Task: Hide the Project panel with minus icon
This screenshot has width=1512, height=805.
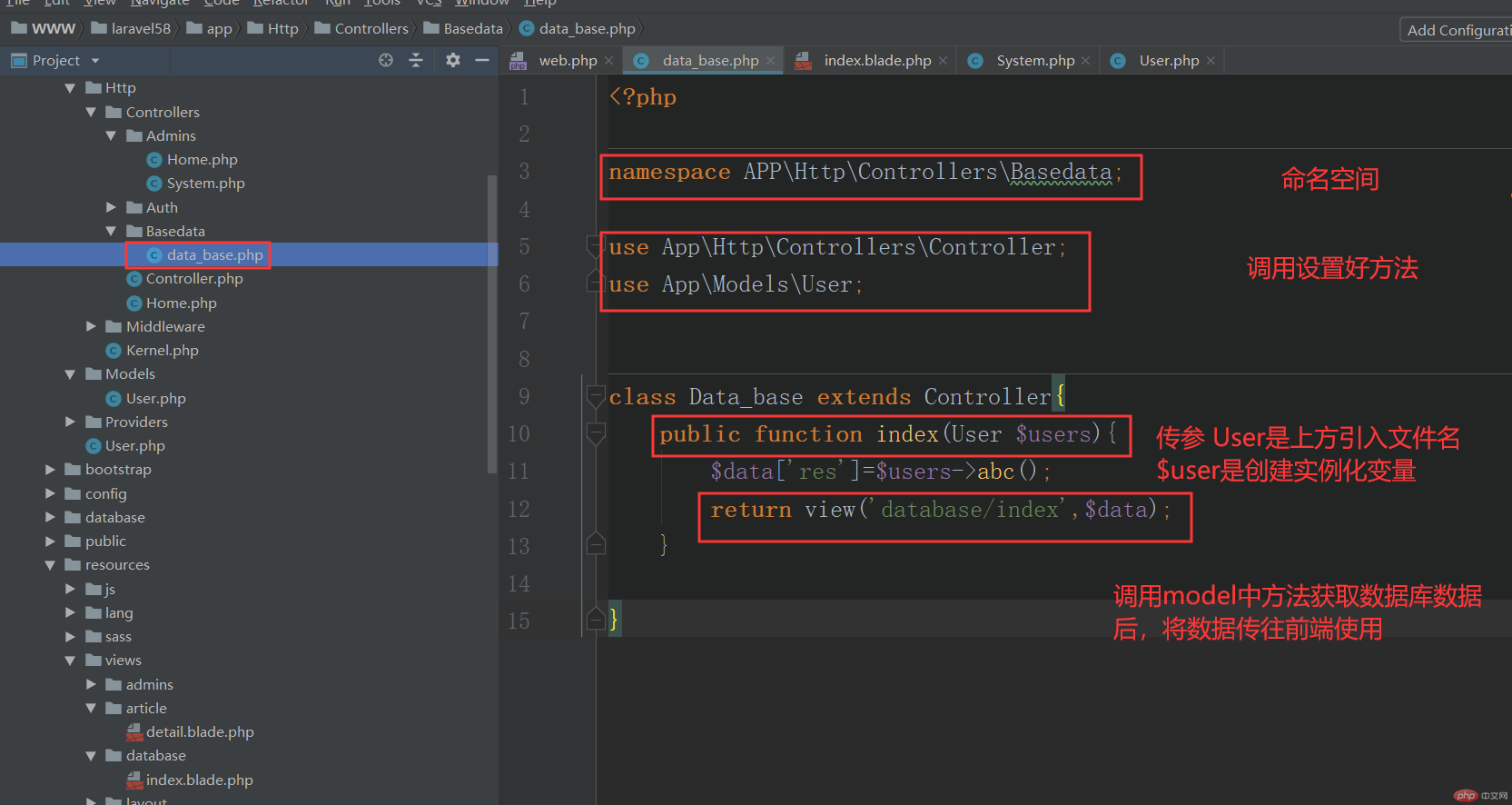Action: click(482, 60)
